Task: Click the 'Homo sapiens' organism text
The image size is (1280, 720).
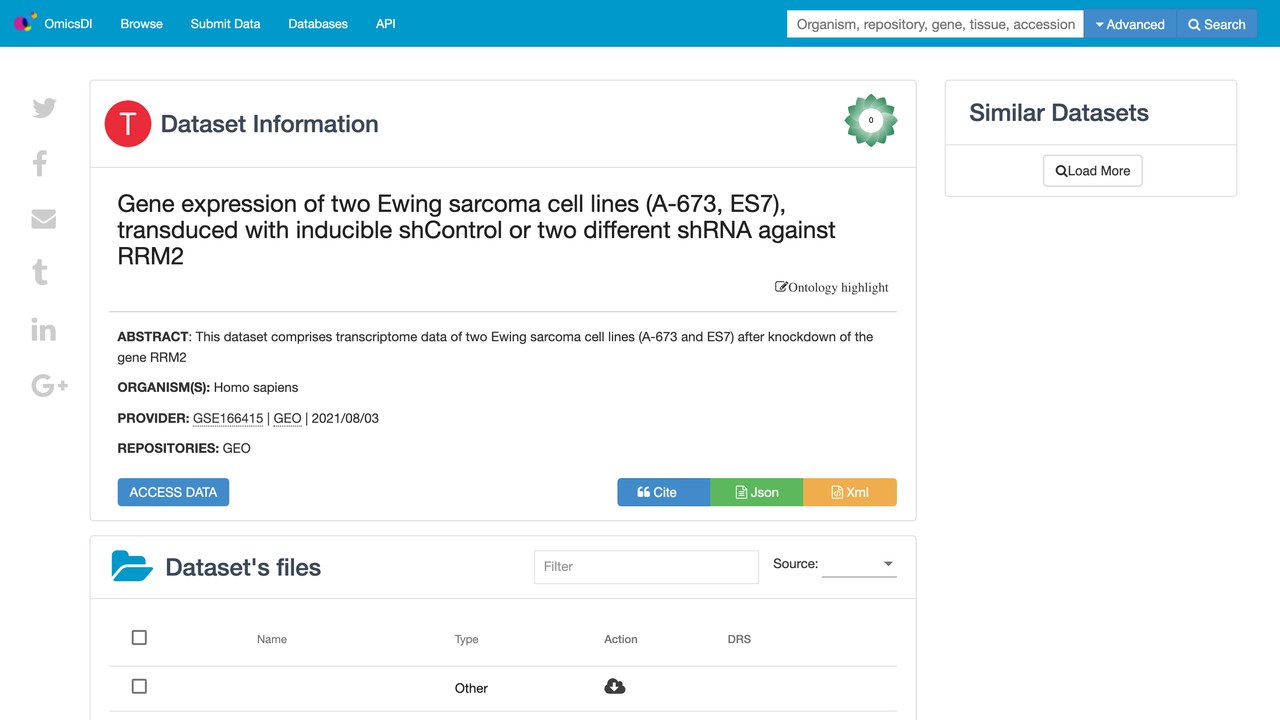Action: pyautogui.click(x=256, y=387)
